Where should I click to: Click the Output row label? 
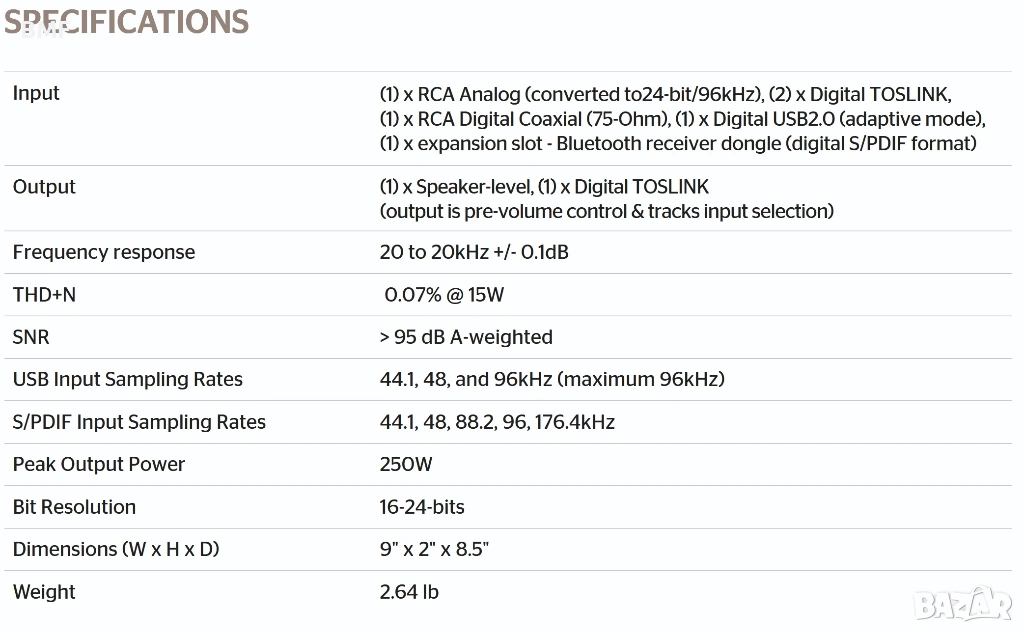(x=44, y=187)
